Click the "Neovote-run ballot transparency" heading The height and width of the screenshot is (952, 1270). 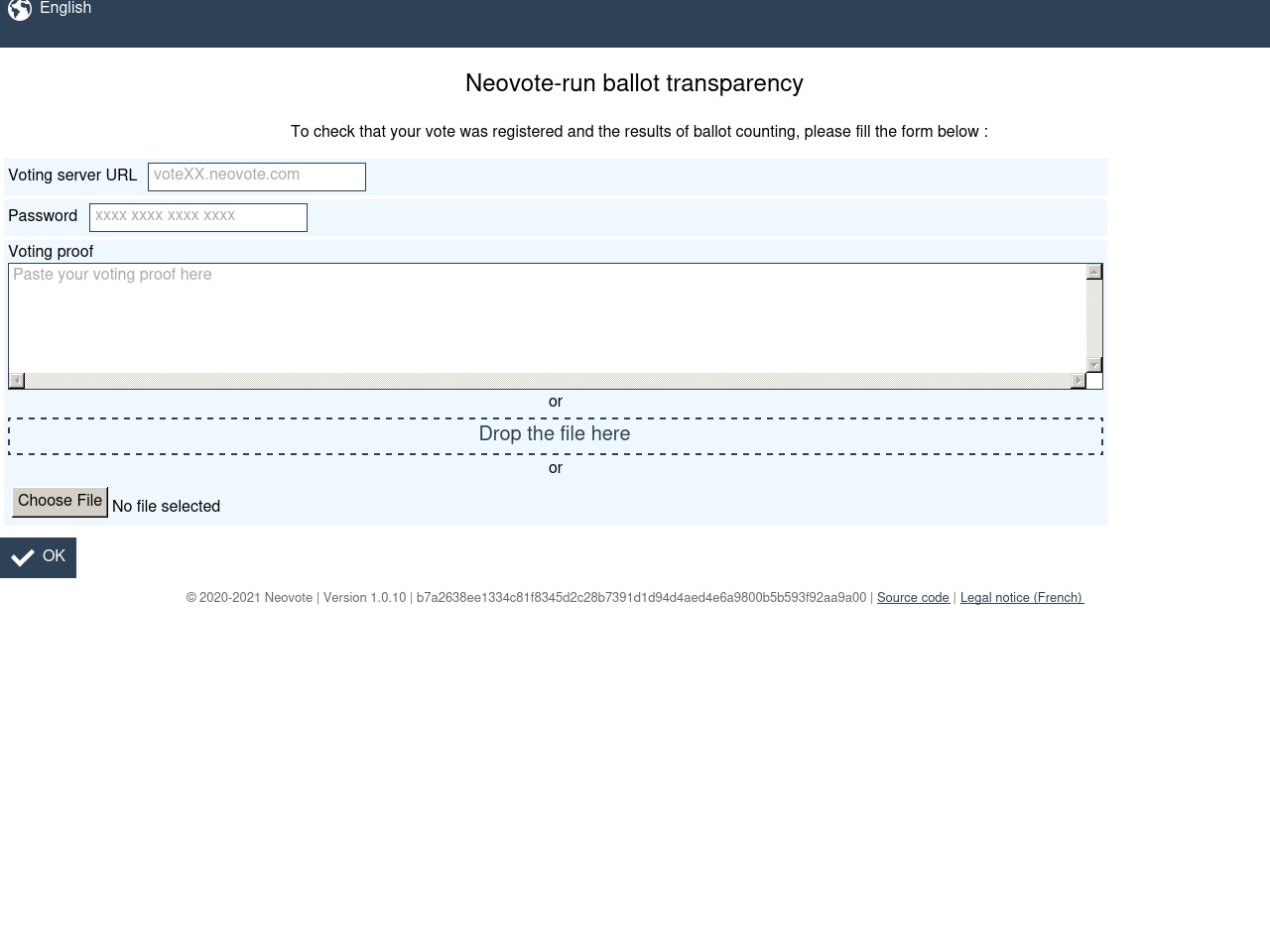tap(635, 84)
